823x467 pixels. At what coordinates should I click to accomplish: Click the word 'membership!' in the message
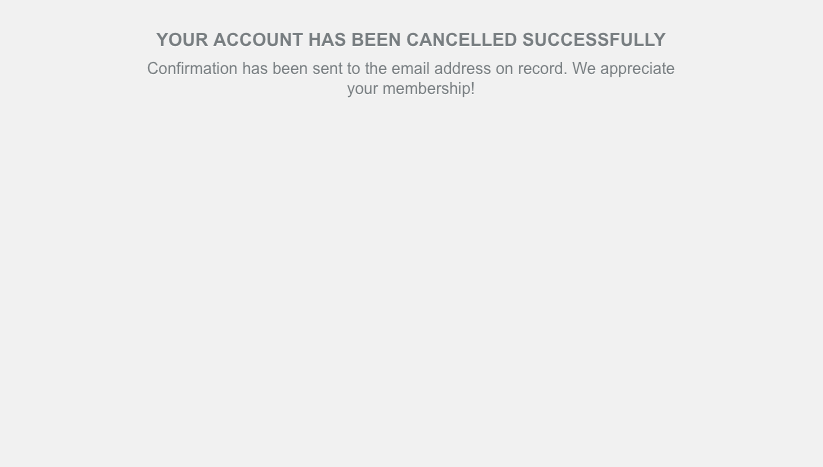(x=428, y=89)
